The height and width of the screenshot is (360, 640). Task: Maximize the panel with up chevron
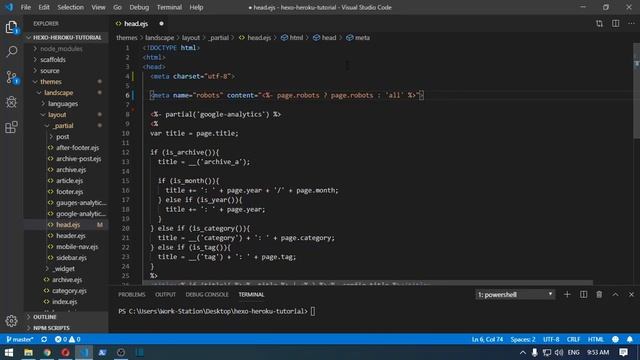615,294
